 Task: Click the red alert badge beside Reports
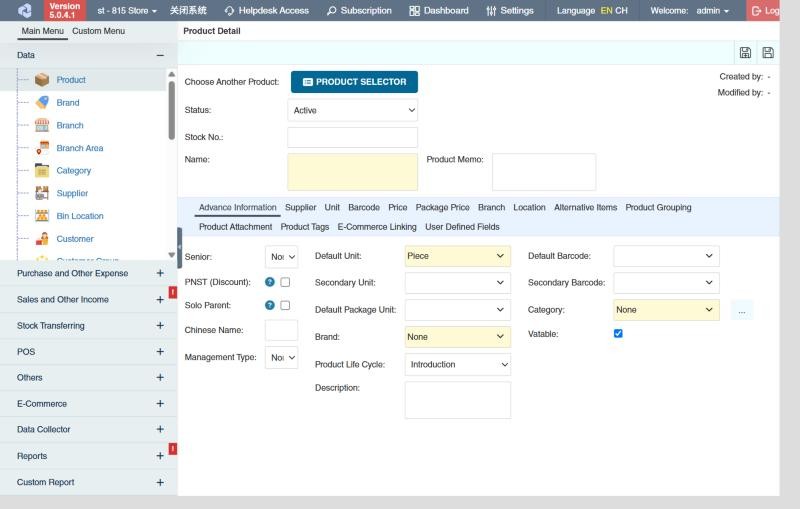(173, 449)
